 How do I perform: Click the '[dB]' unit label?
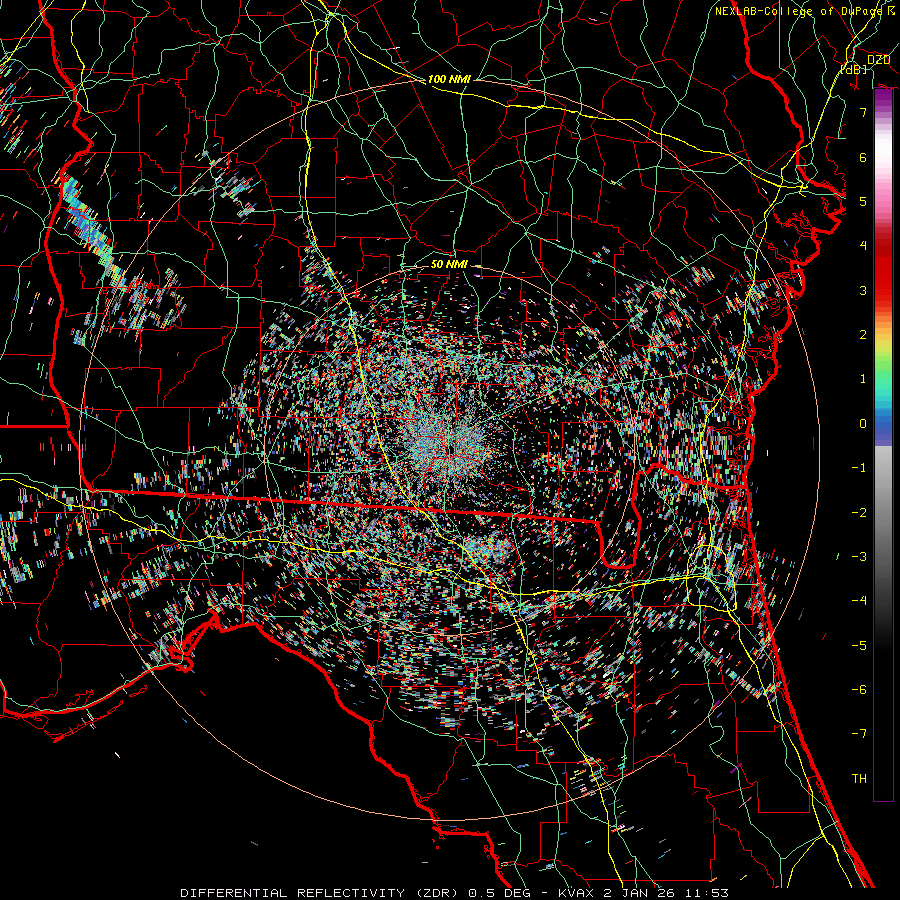[854, 69]
